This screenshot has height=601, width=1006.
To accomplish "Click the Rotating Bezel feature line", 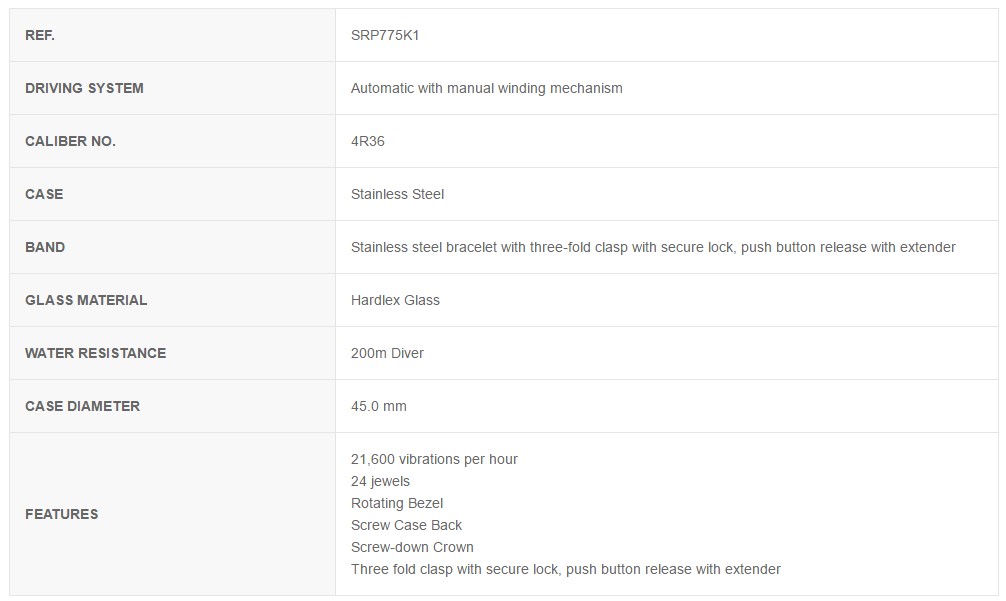I will click(397, 504).
